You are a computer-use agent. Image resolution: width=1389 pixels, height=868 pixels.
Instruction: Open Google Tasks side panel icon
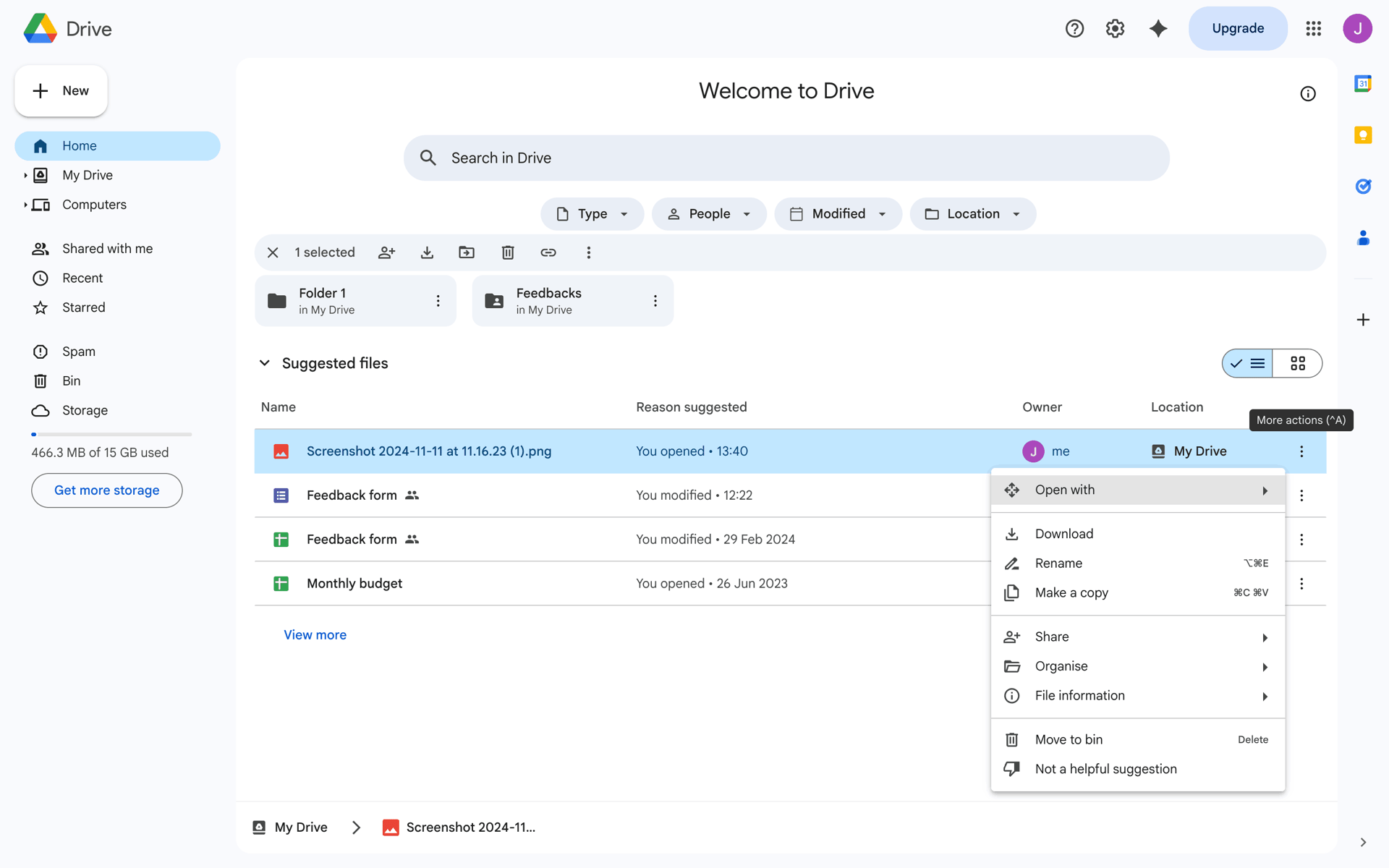1363,187
